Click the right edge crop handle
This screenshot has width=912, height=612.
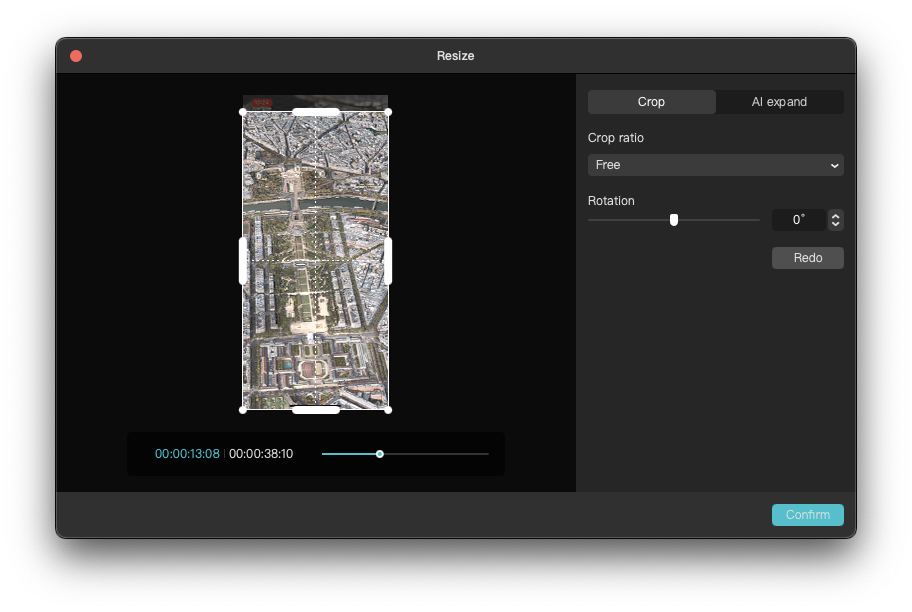click(x=388, y=261)
